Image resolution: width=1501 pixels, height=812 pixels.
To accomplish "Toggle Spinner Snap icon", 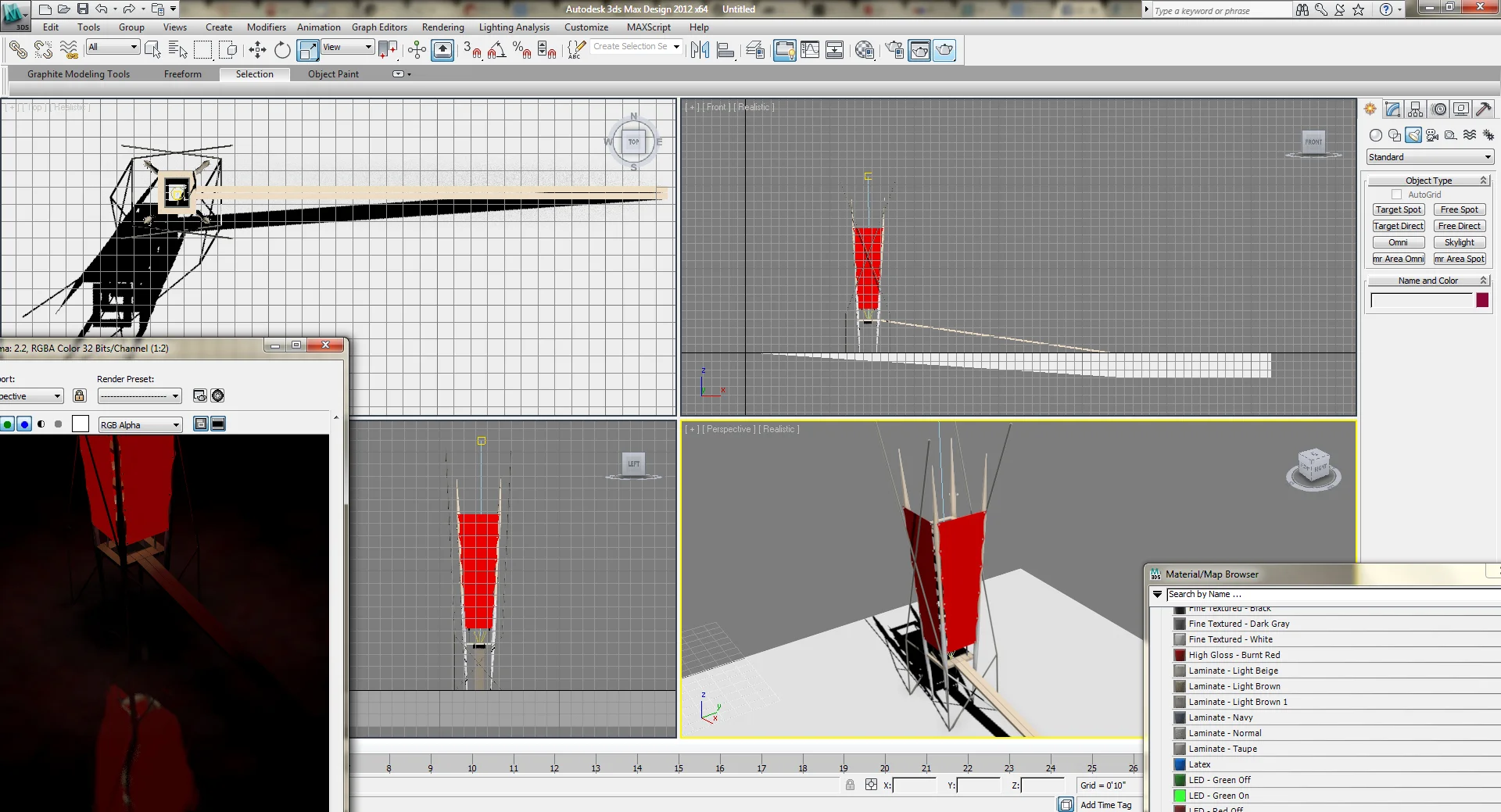I will 547,50.
